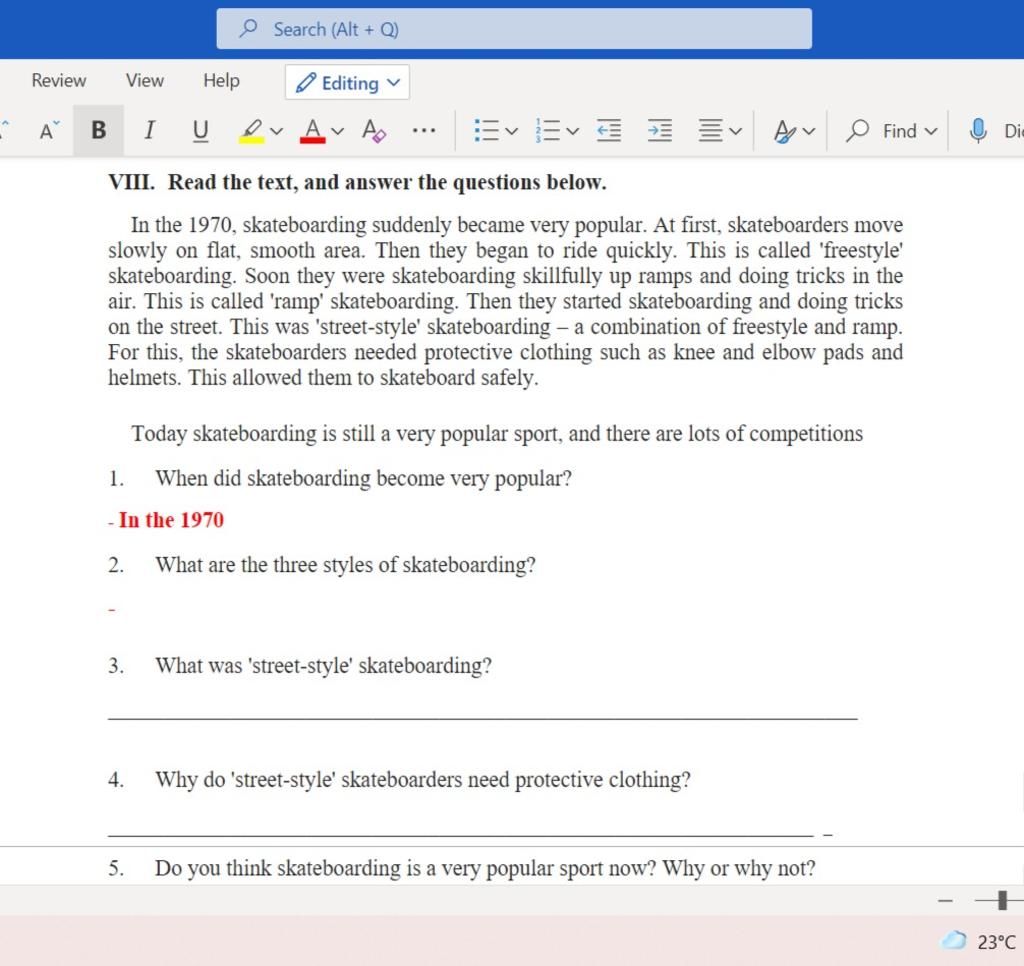Open weather widget showing 23°C
The width and height of the screenshot is (1024, 966).
978,941
